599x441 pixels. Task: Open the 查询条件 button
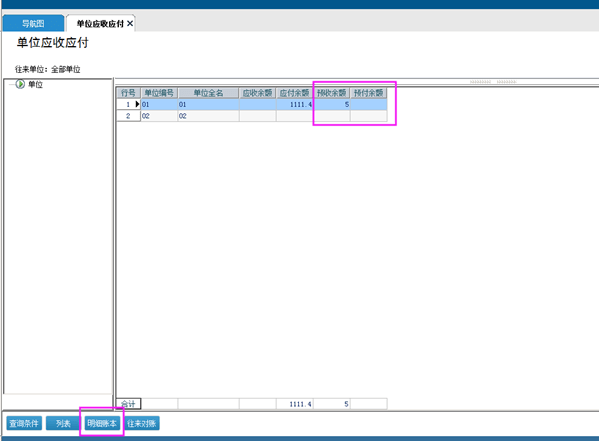pos(24,423)
